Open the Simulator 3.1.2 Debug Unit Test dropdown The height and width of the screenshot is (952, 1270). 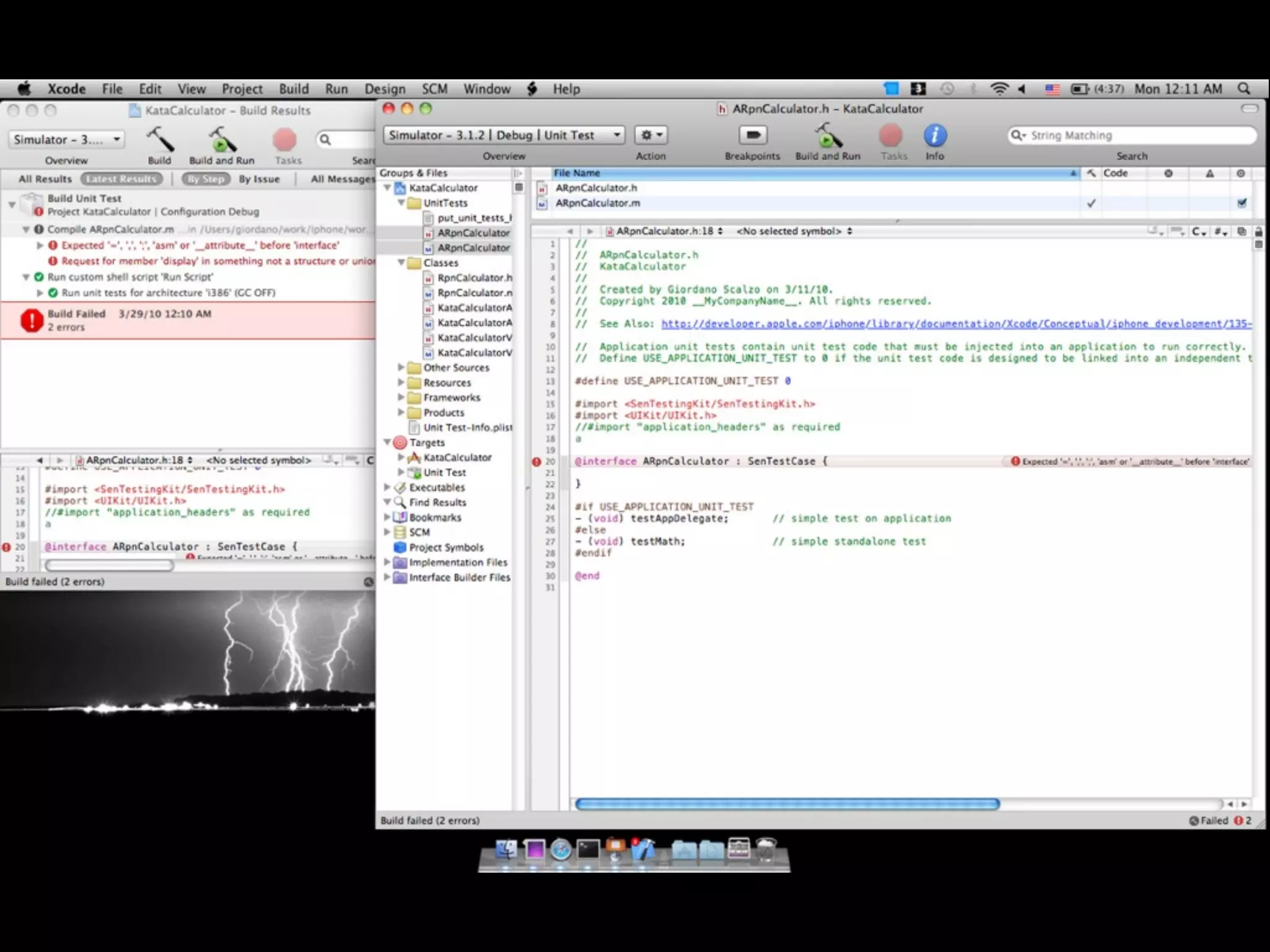[503, 135]
